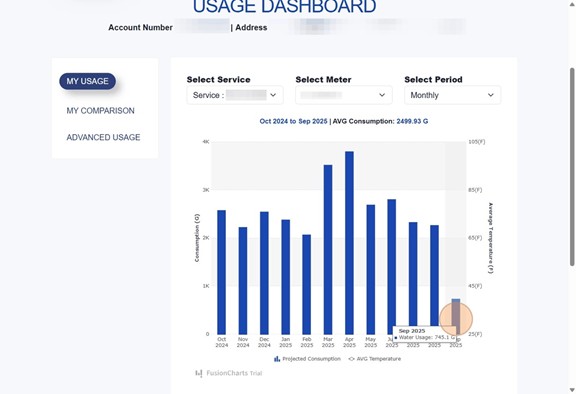
Task: Click the FusionCharts Trial logo icon
Action: tap(199, 373)
